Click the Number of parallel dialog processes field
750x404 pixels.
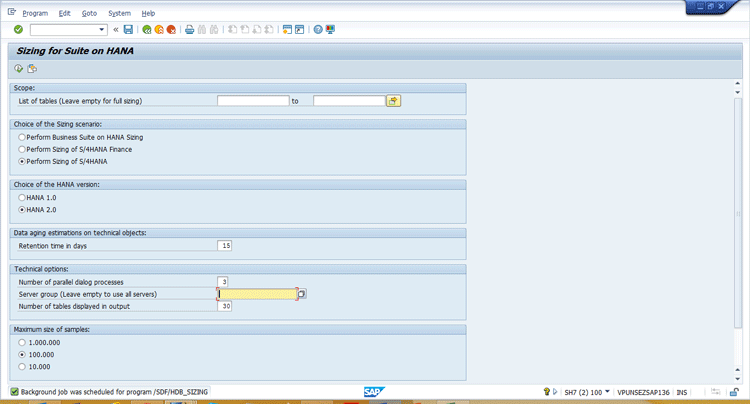coord(222,282)
